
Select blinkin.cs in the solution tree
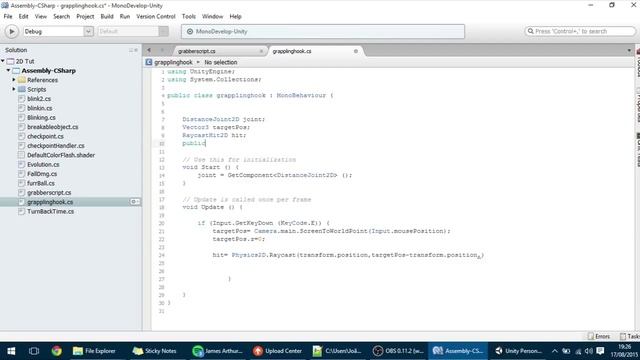pos(40,108)
